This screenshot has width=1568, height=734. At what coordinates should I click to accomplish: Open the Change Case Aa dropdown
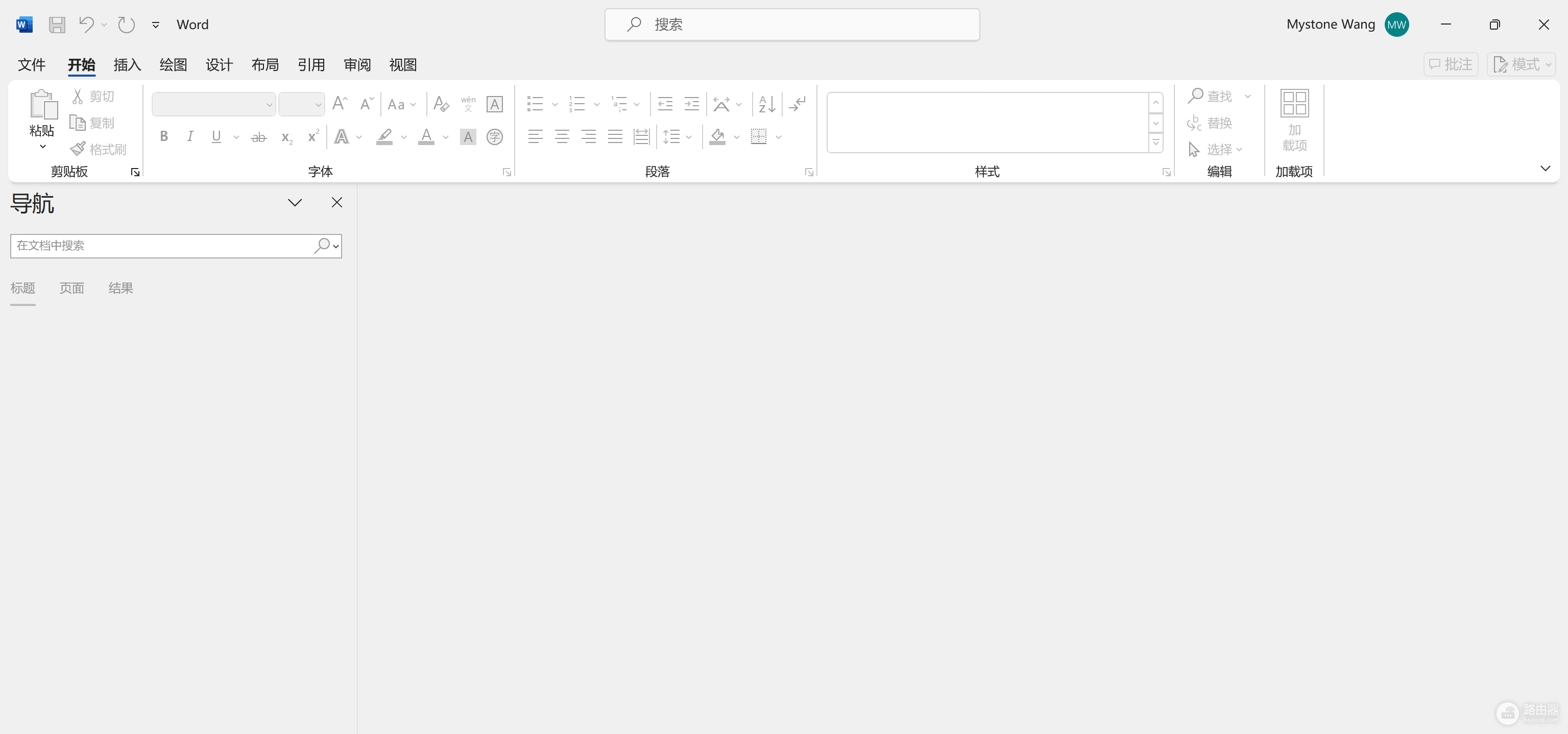402,104
